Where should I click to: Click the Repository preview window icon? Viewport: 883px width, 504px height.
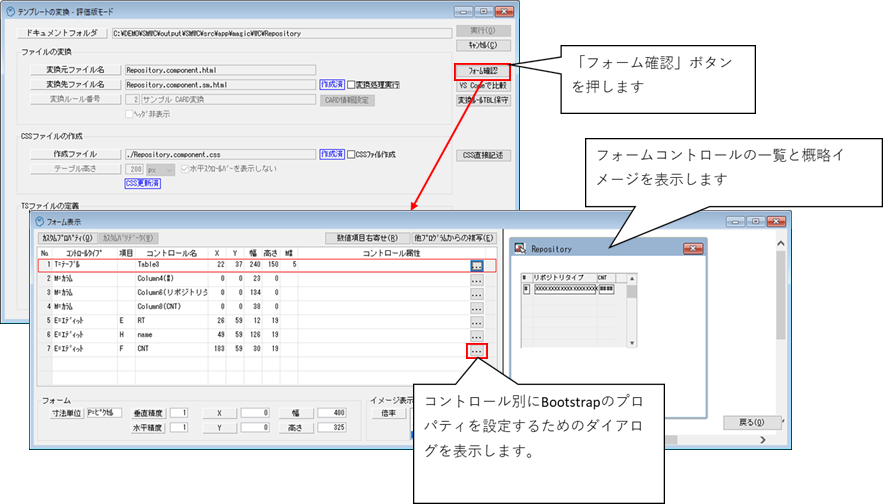coord(520,248)
